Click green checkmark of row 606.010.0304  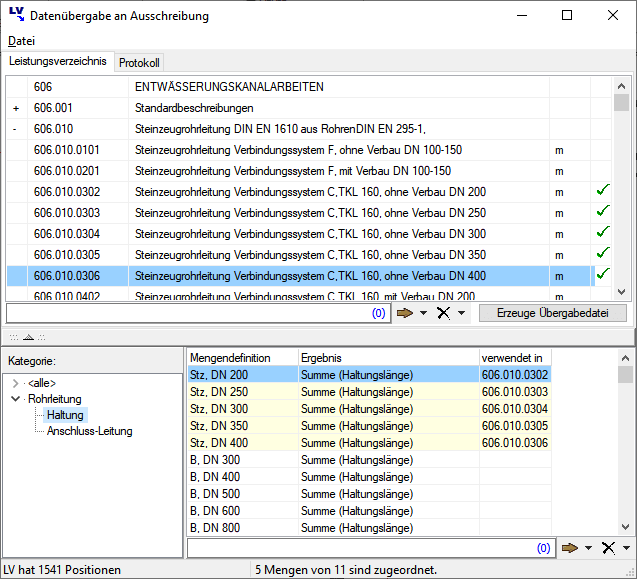(x=602, y=232)
